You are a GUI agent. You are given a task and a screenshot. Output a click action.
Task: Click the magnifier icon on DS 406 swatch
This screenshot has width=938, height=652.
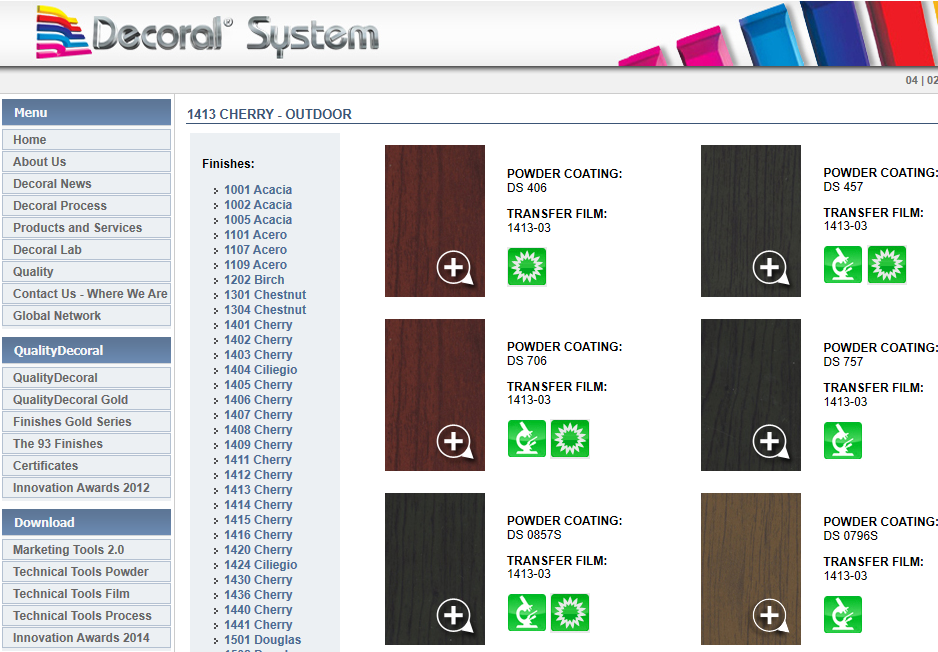click(x=454, y=267)
